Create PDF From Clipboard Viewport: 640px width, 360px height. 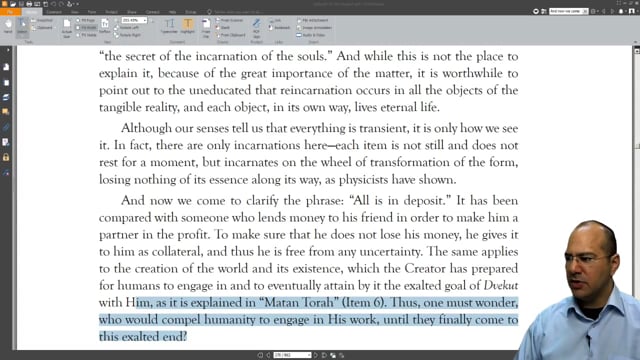click(x=231, y=35)
